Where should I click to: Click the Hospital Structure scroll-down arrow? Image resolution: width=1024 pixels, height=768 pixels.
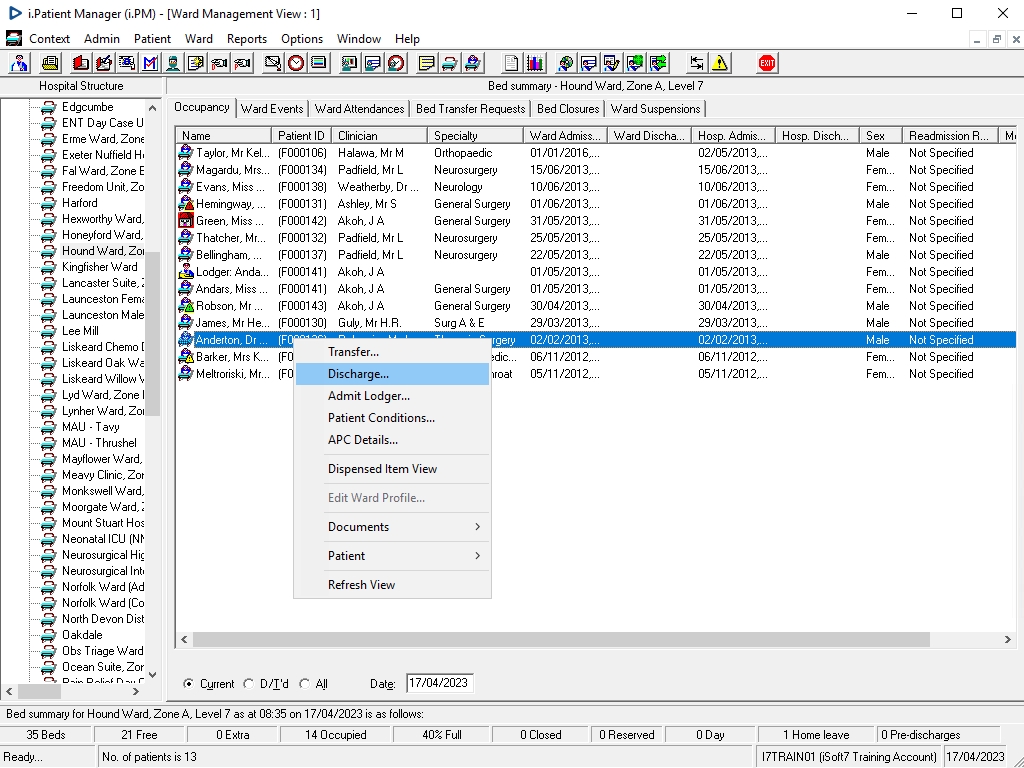[152, 675]
